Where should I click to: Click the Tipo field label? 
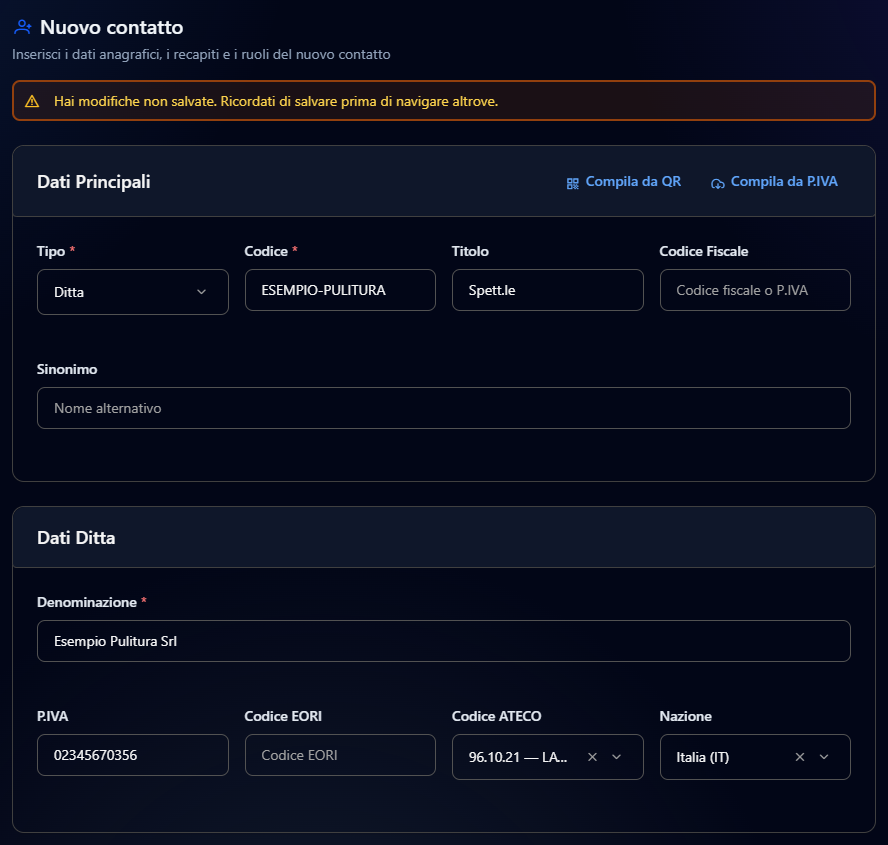(x=51, y=251)
